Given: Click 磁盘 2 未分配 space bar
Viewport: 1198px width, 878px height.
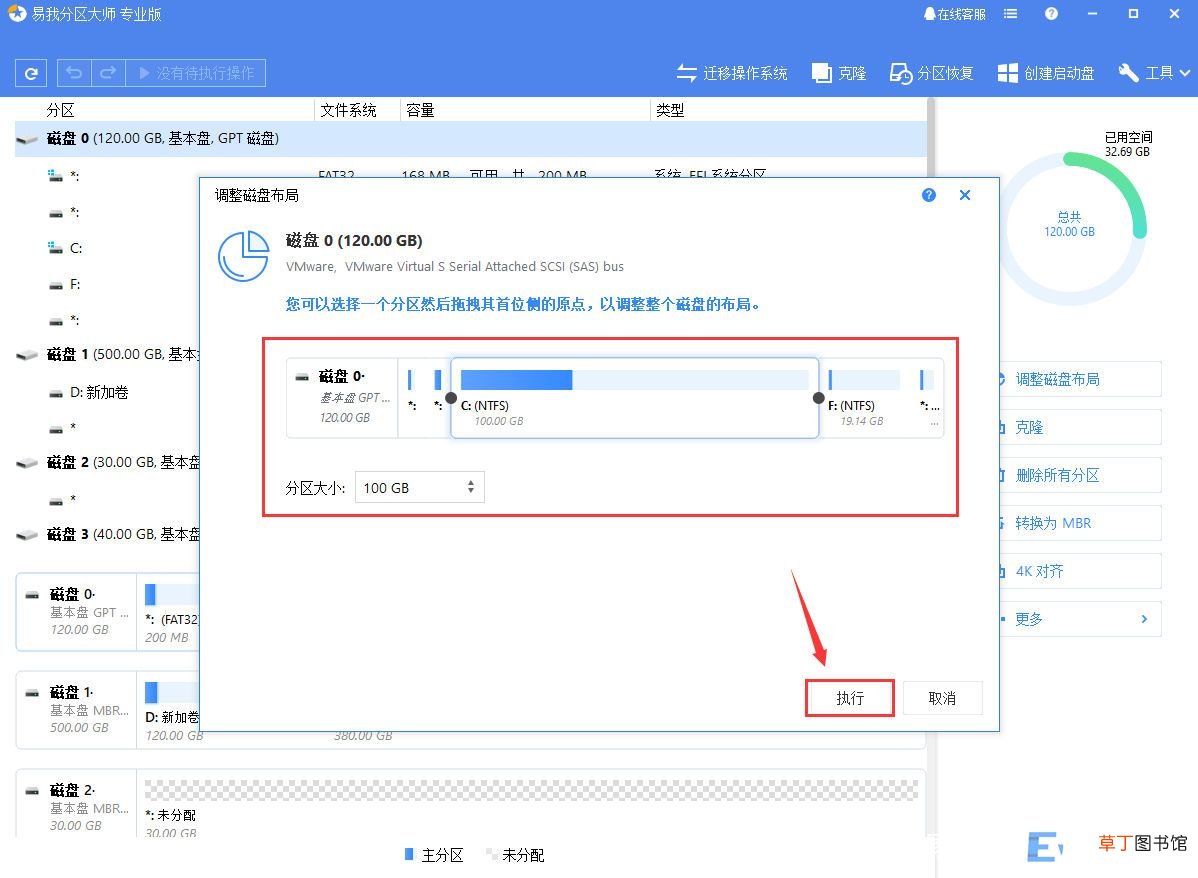Looking at the screenshot, I should pyautogui.click(x=531, y=790).
